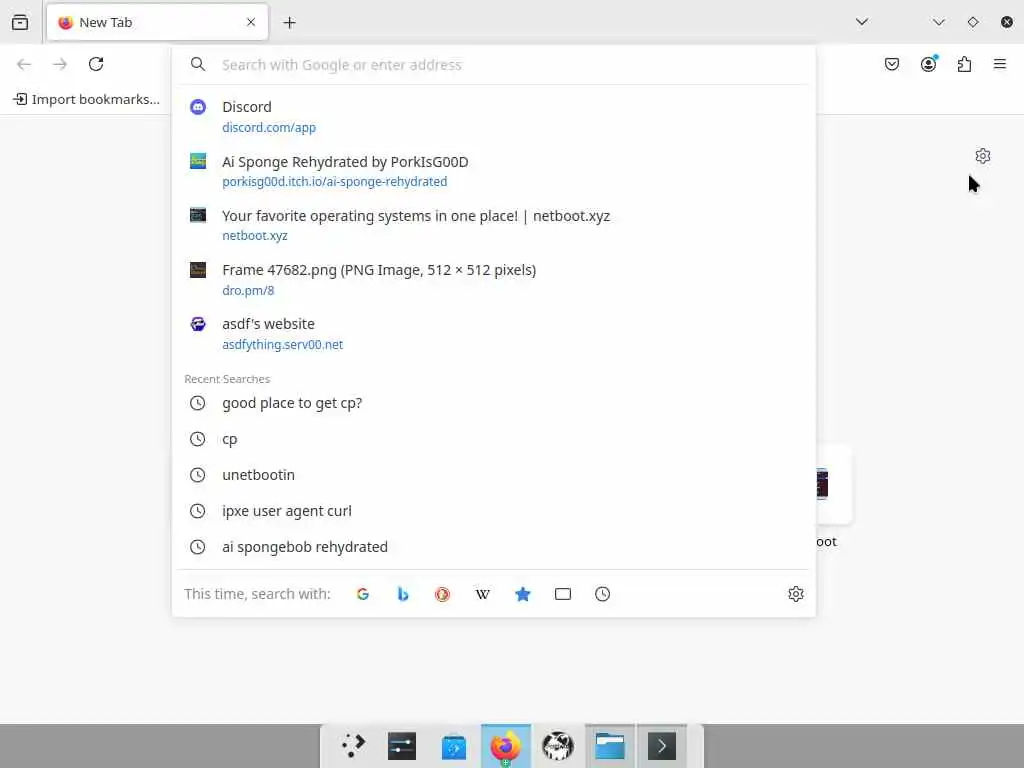Open the Discord suggestion
This screenshot has height=768, width=1024.
(x=494, y=116)
